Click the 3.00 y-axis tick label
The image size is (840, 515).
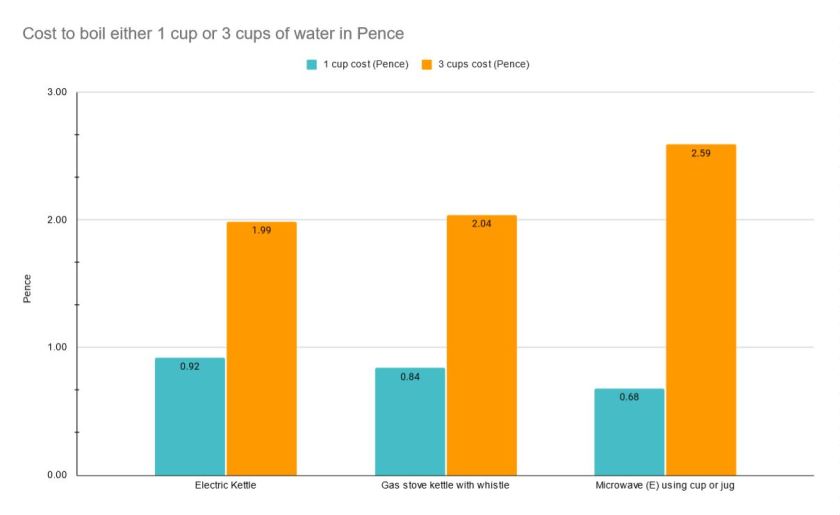[x=57, y=92]
